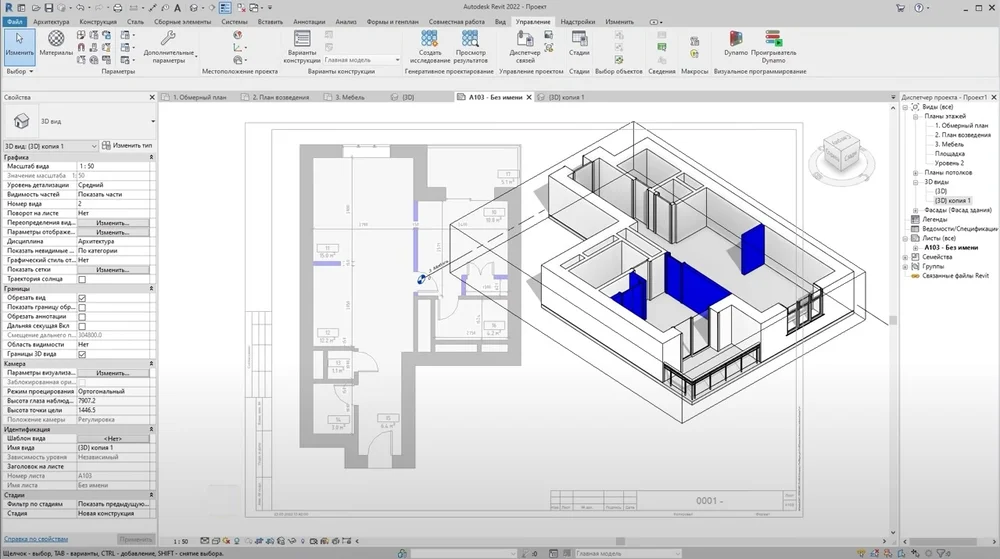Click the <Нет> Шаблон вида button
1000x559 pixels.
point(113,439)
